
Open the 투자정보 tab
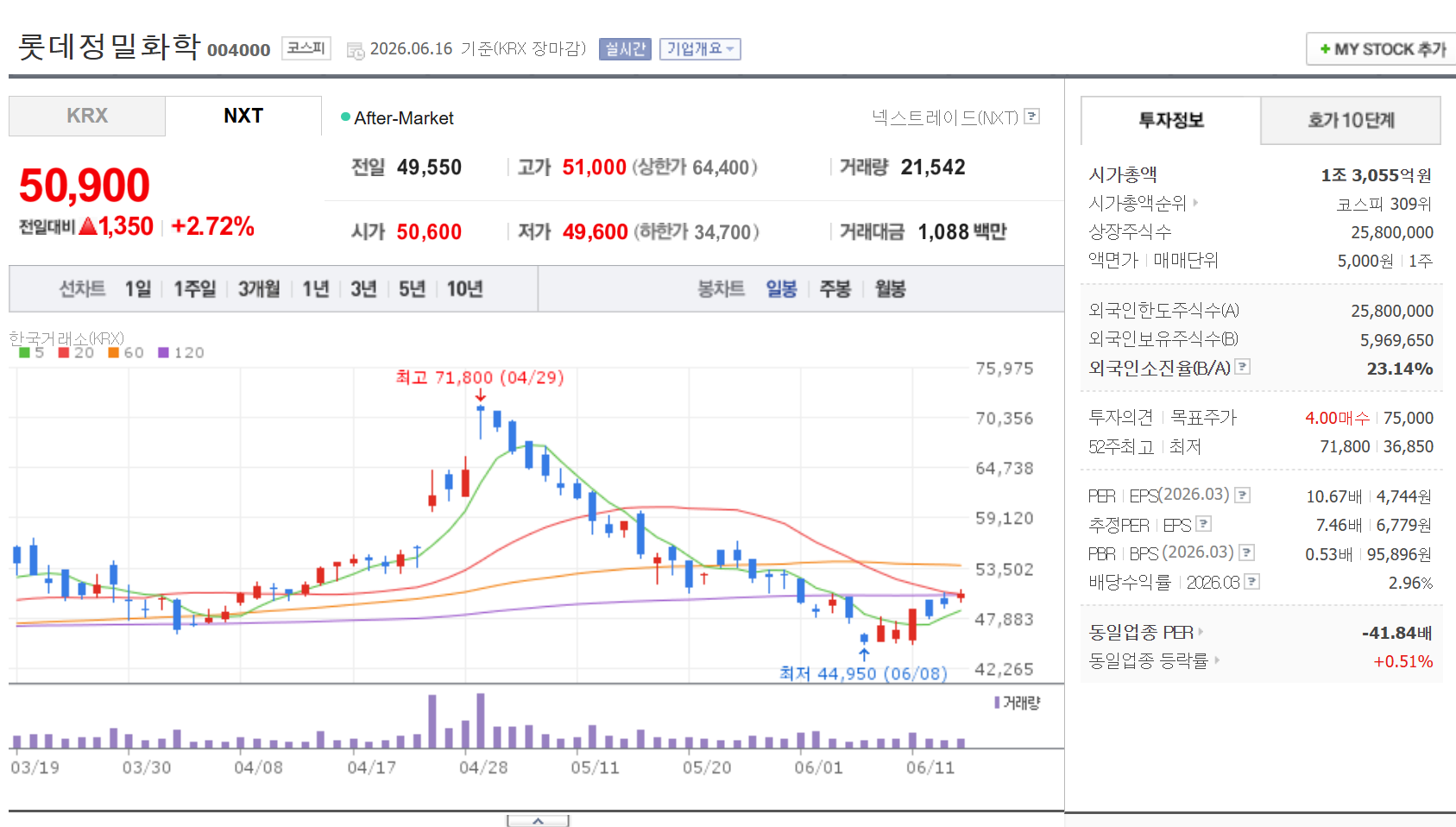tap(1171, 120)
